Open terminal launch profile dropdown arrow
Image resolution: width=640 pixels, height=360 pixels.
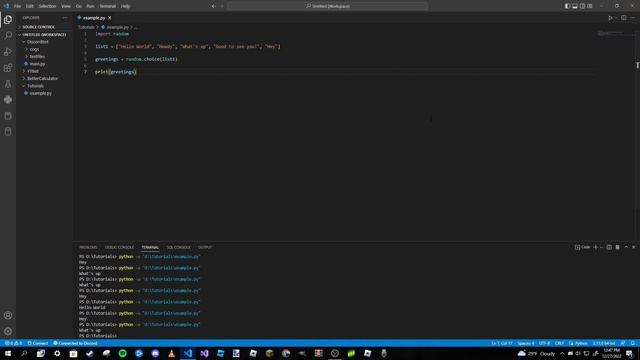coord(601,247)
